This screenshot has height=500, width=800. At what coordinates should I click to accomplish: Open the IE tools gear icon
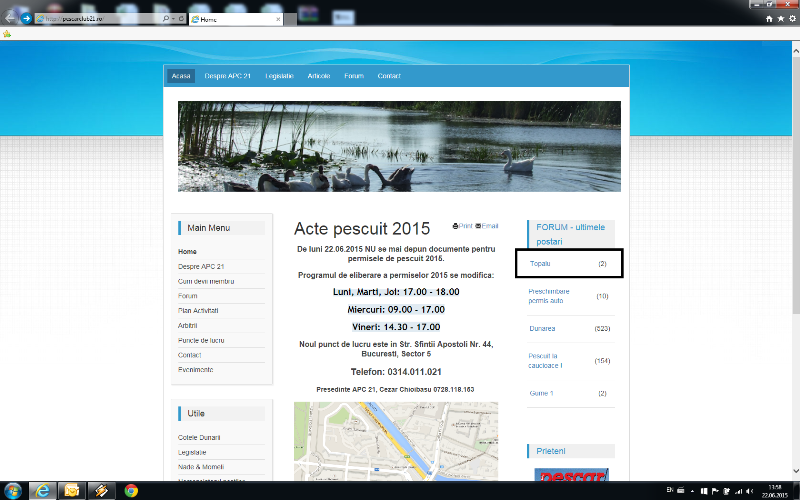(x=791, y=18)
